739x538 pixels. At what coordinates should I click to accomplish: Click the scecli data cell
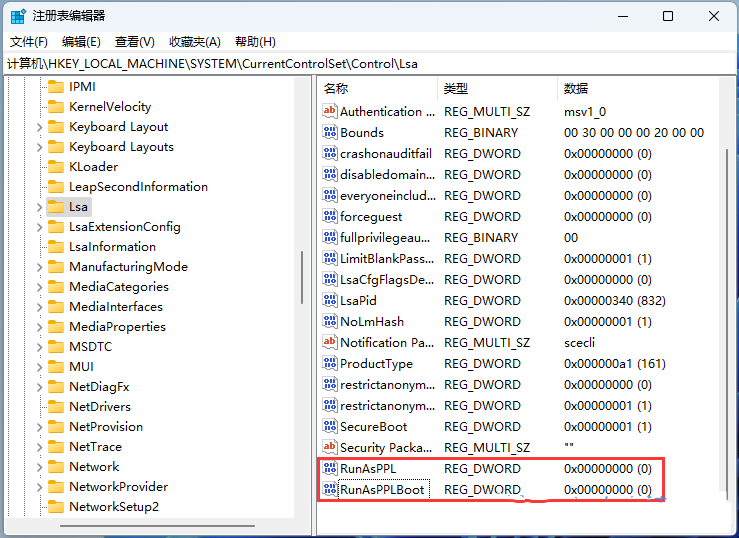(579, 342)
